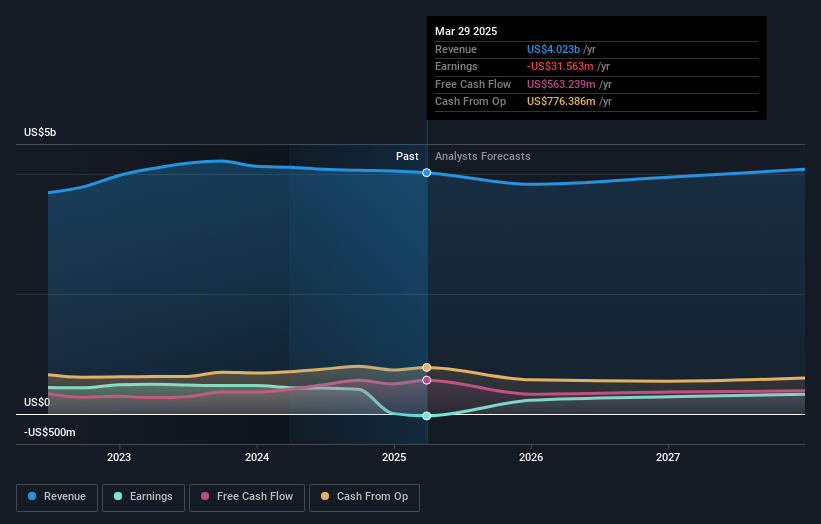The height and width of the screenshot is (524, 821).
Task: Click the blue Revenue data point marker
Action: pos(427,173)
